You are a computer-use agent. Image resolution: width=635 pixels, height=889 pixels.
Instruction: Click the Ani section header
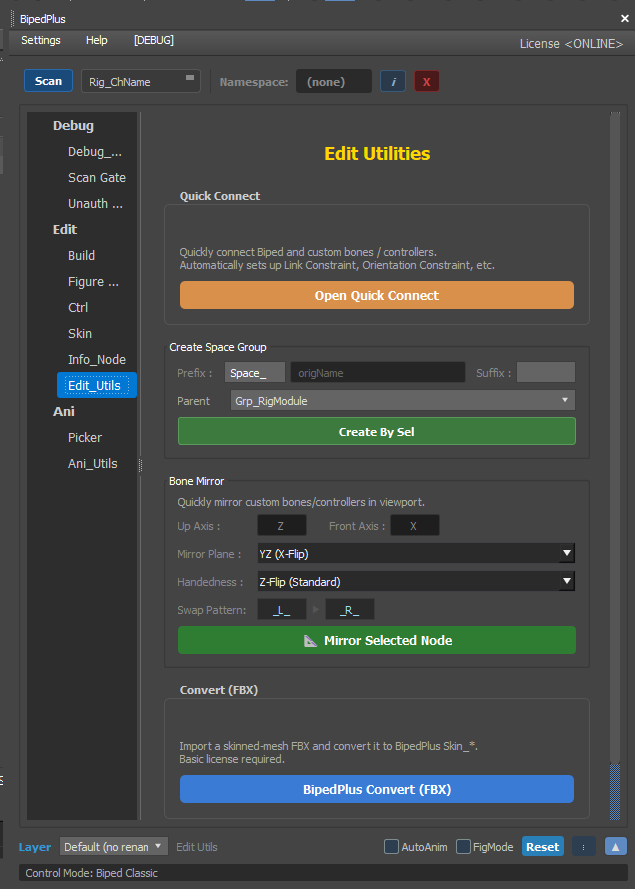(x=64, y=412)
